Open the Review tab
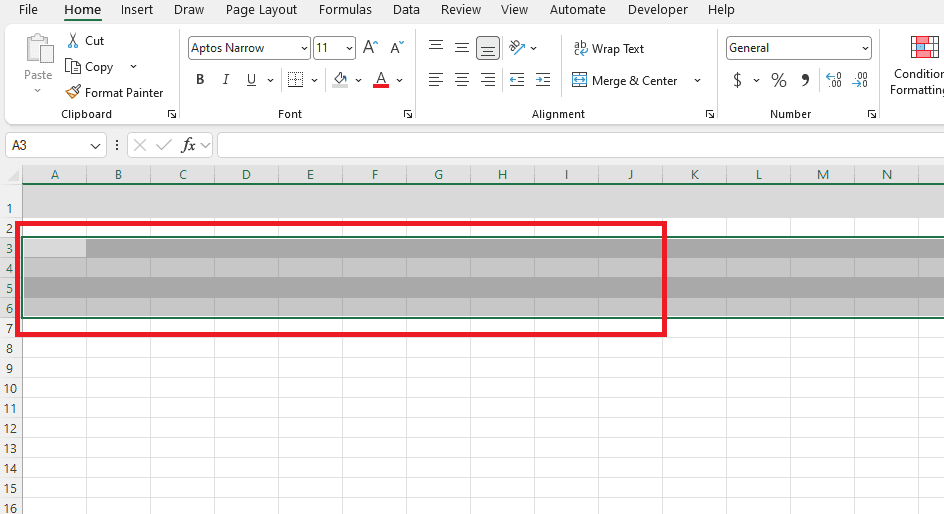This screenshot has height=514, width=944. pos(461,10)
